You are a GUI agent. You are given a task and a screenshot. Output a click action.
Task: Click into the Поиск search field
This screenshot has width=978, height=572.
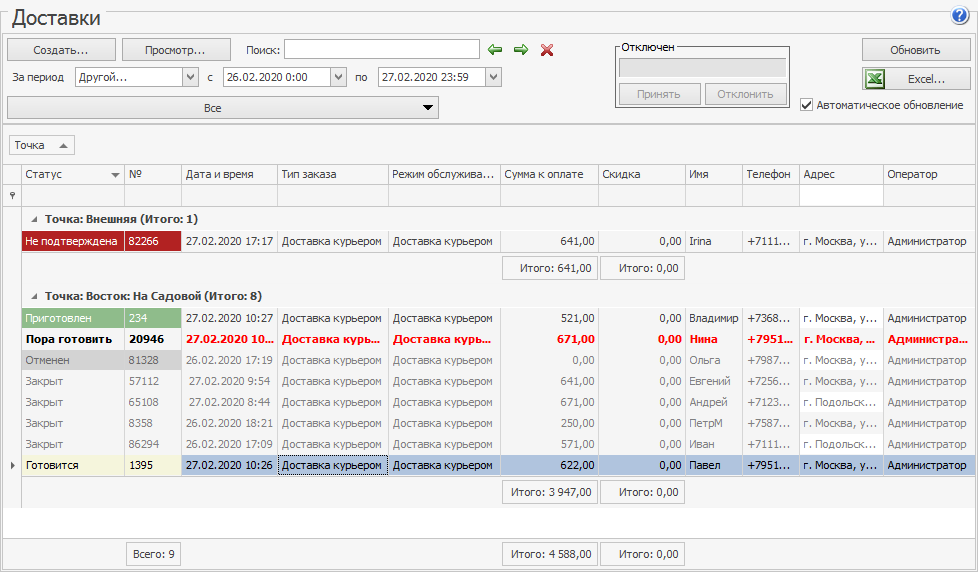tap(382, 50)
